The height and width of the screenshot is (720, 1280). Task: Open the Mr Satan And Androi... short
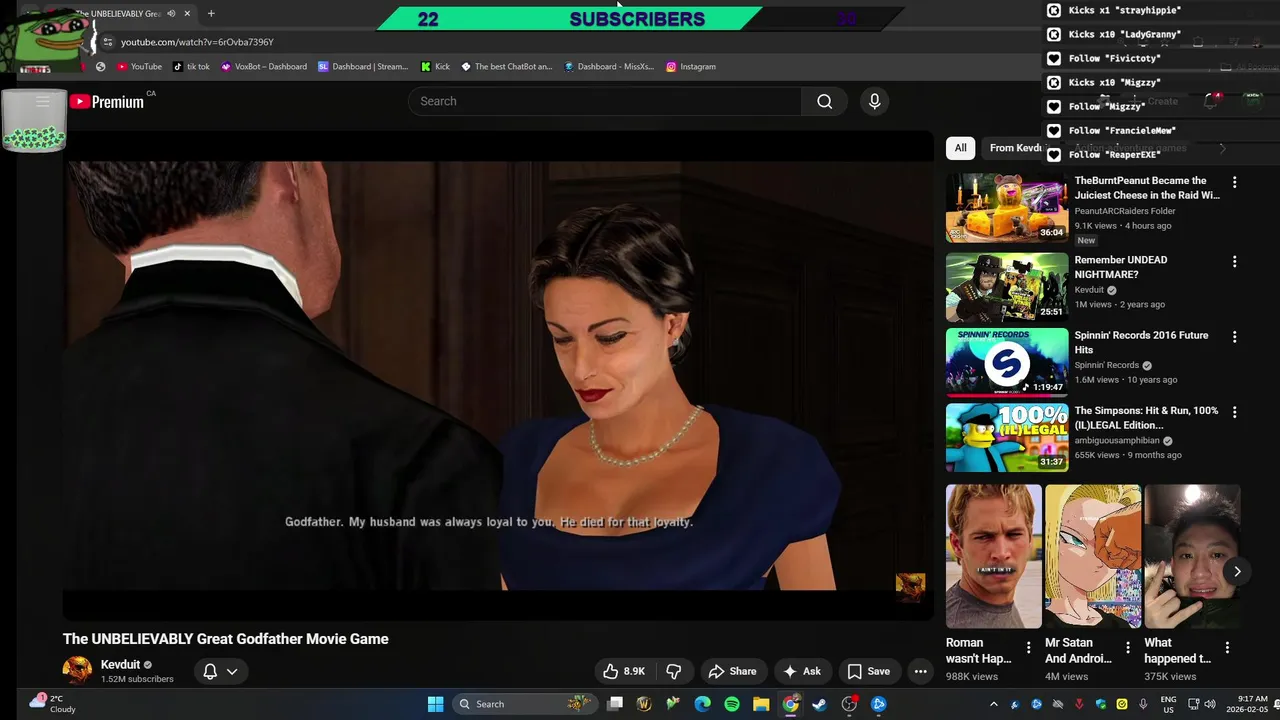(x=1093, y=556)
